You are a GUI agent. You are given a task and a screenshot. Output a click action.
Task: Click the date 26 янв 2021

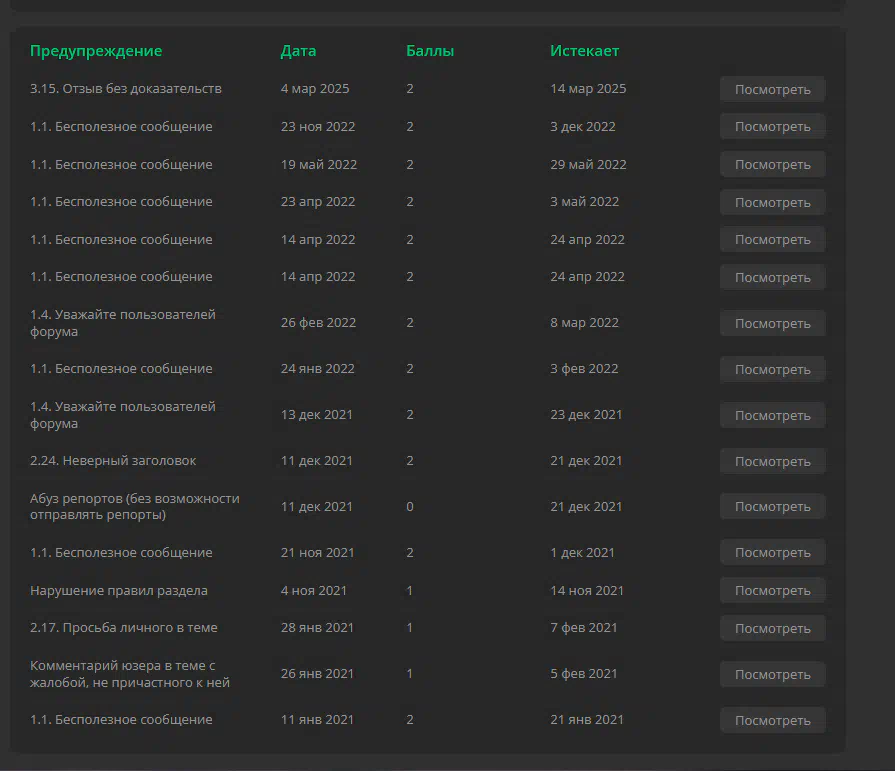coord(317,674)
